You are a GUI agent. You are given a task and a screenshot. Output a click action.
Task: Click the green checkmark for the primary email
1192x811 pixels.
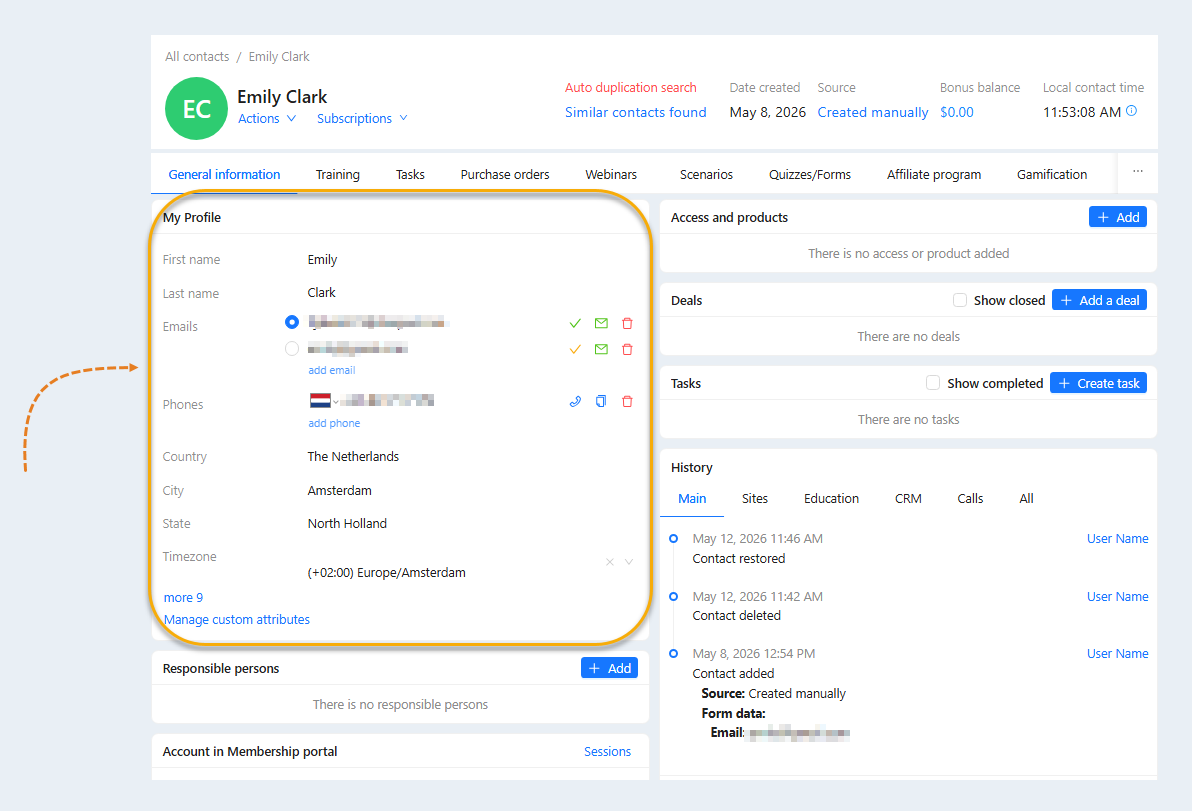click(x=575, y=323)
